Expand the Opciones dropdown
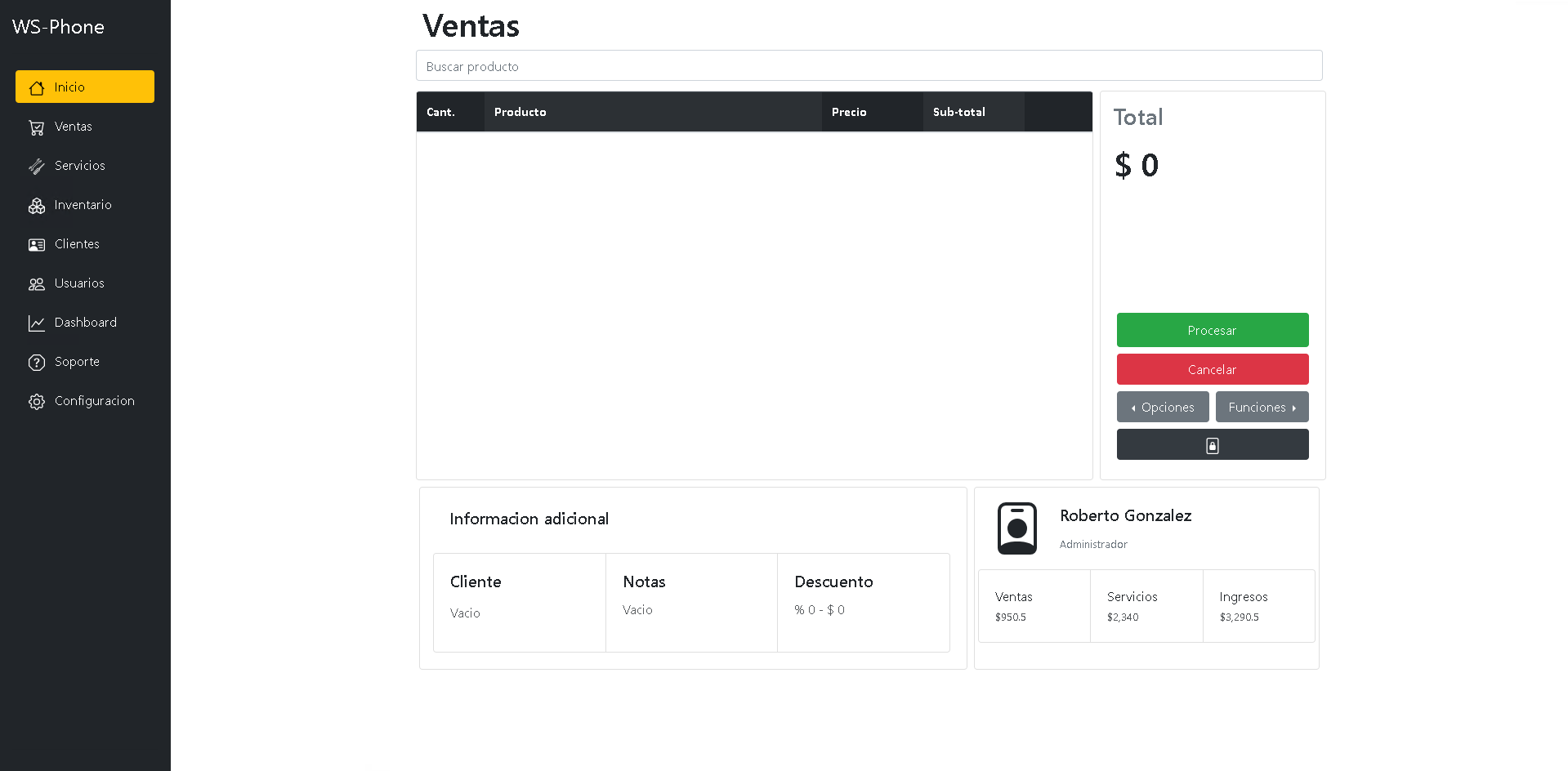The width and height of the screenshot is (1568, 771). 1162,407
